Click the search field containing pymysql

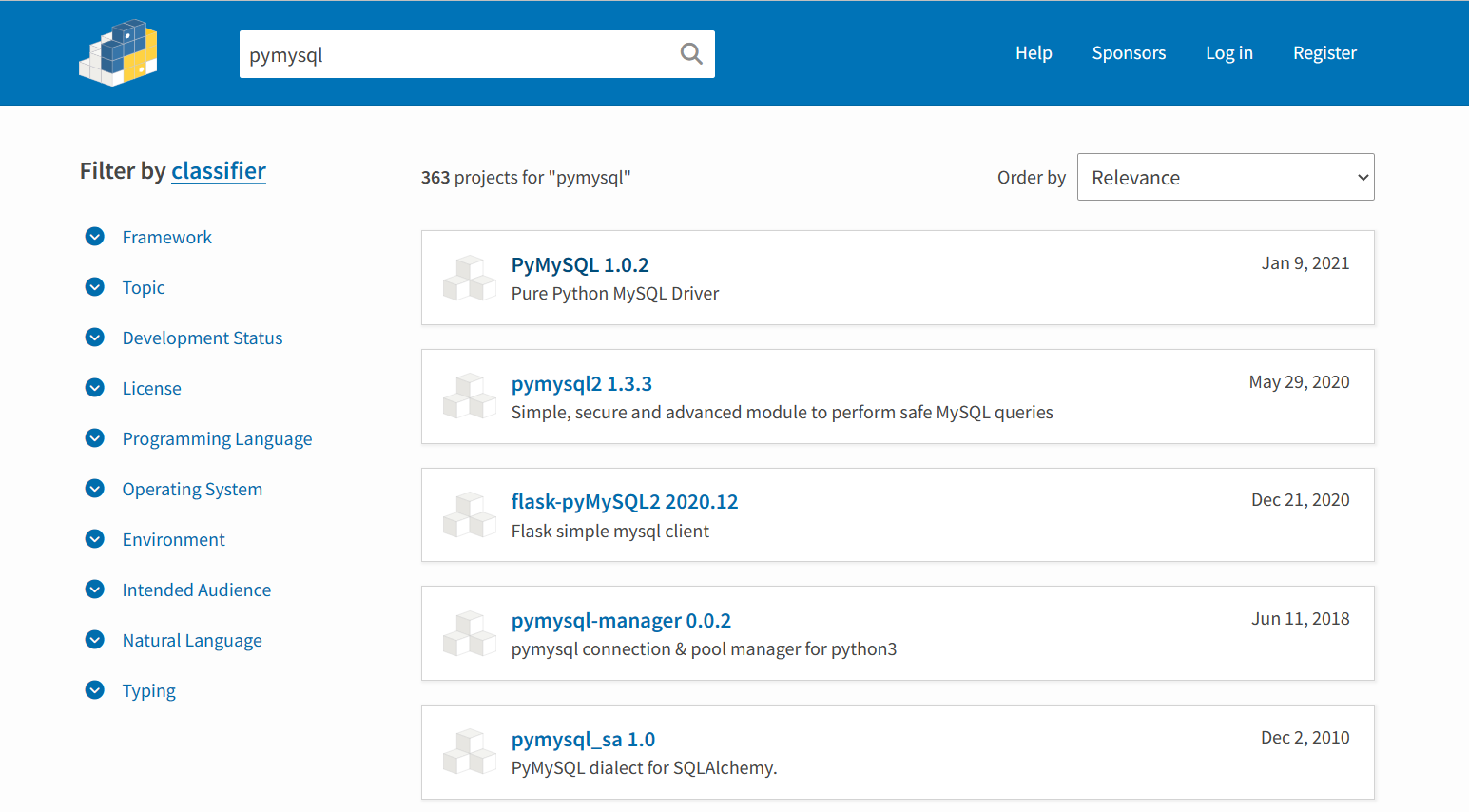[456, 54]
